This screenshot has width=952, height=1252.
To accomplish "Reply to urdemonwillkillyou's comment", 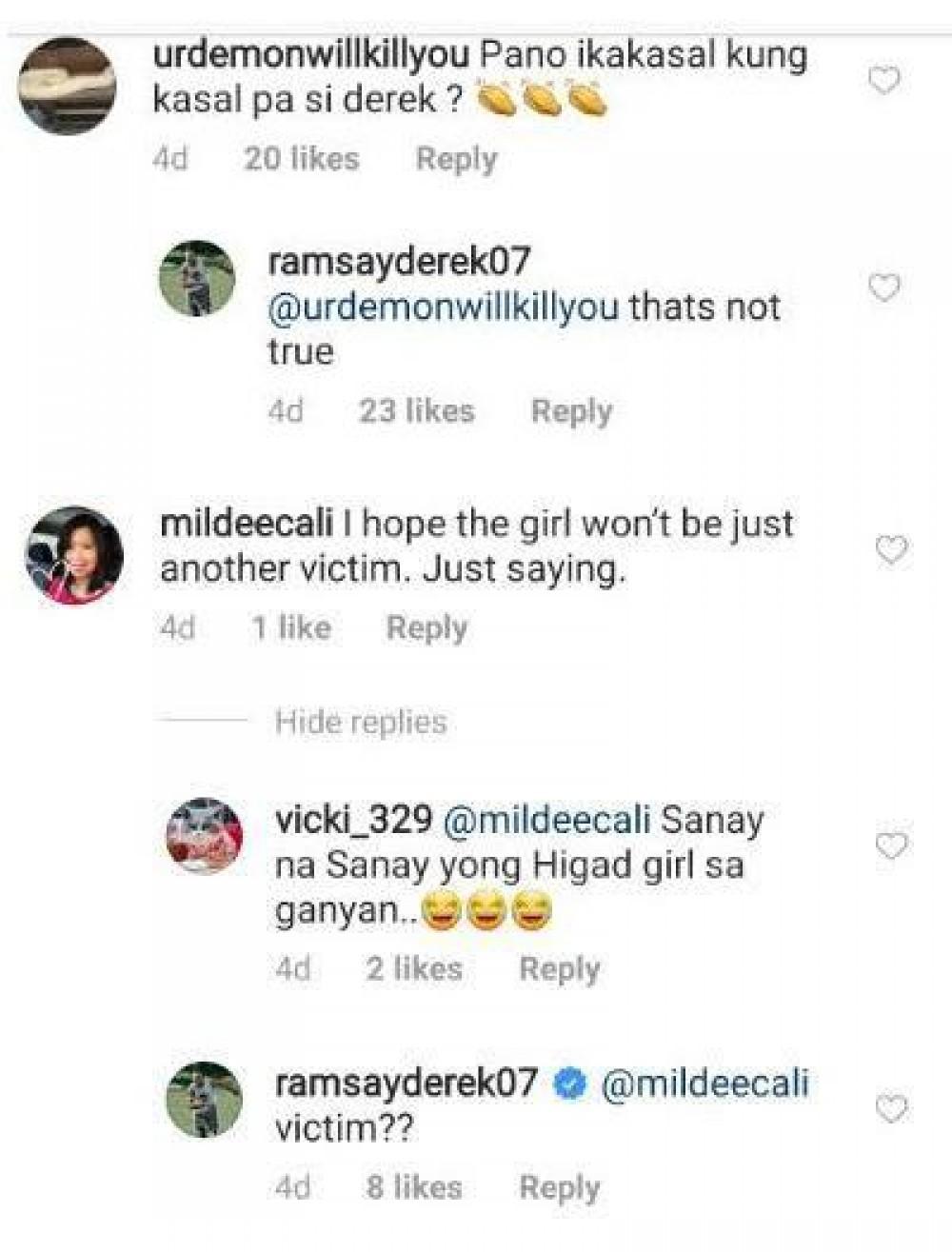I will (456, 159).
